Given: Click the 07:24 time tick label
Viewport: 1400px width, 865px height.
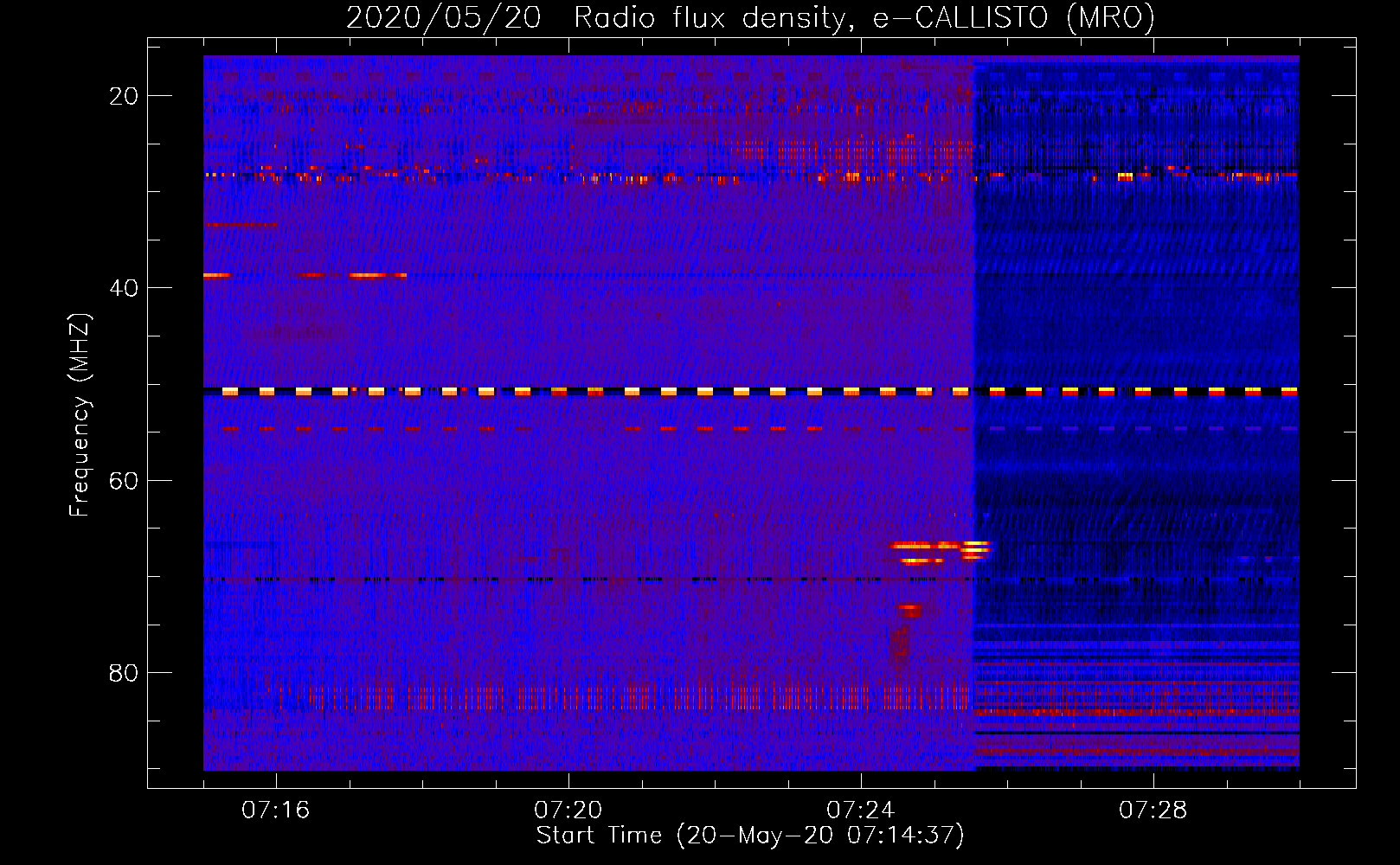Looking at the screenshot, I should click(x=860, y=810).
